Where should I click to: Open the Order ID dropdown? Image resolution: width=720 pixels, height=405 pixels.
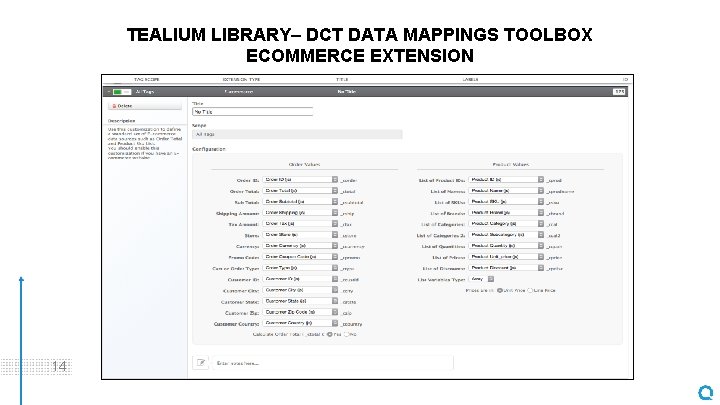click(x=300, y=180)
